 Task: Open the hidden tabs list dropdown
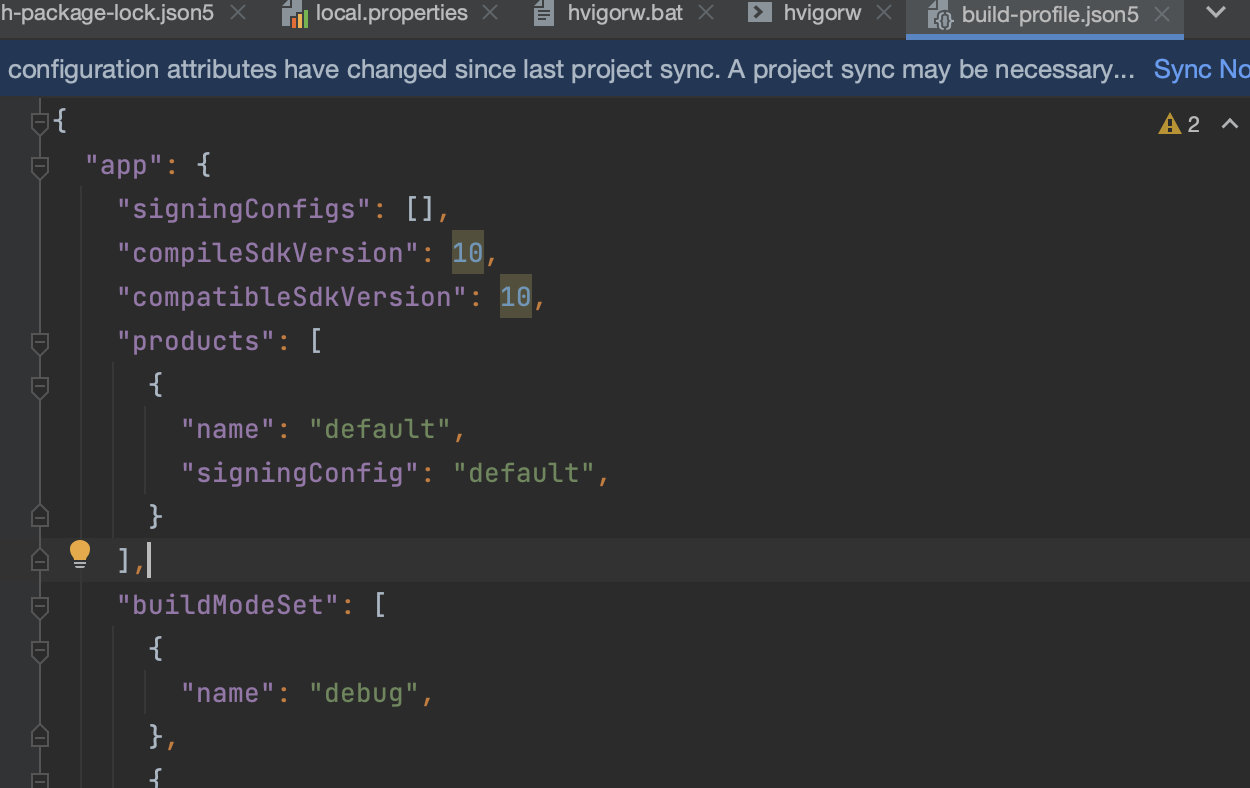(x=1216, y=13)
